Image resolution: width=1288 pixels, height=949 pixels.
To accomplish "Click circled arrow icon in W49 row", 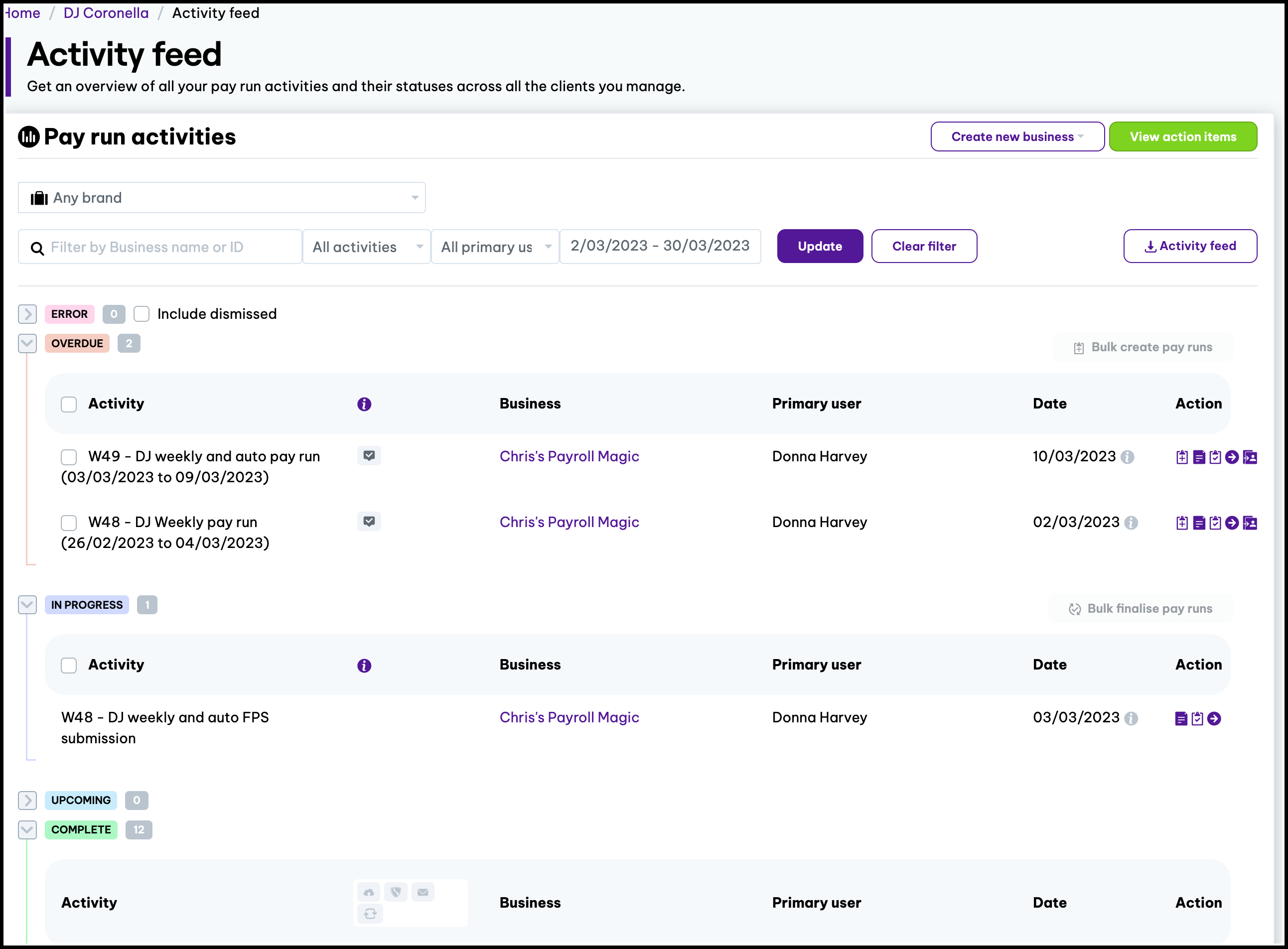I will (x=1232, y=457).
